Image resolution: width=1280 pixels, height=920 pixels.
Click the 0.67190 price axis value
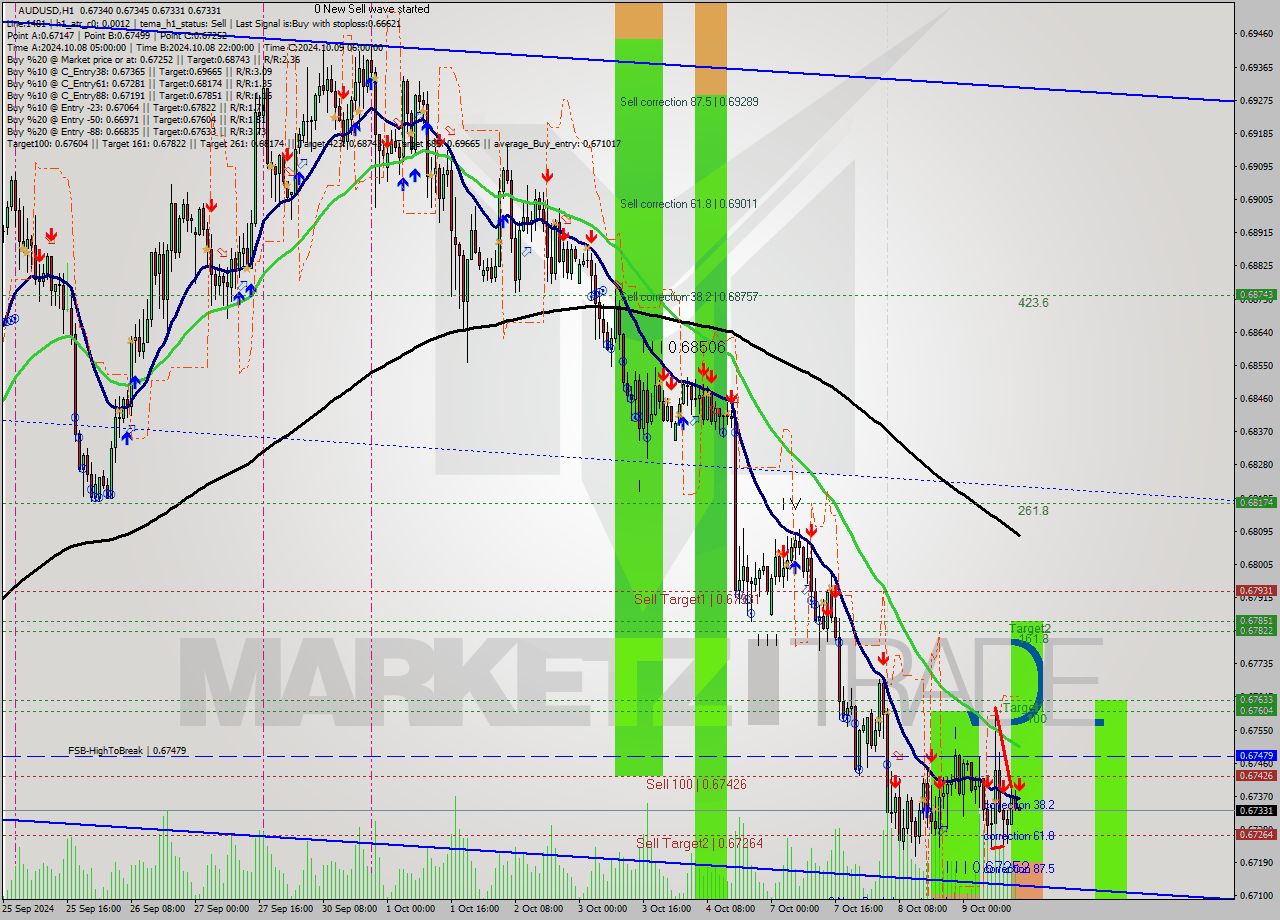click(1256, 862)
